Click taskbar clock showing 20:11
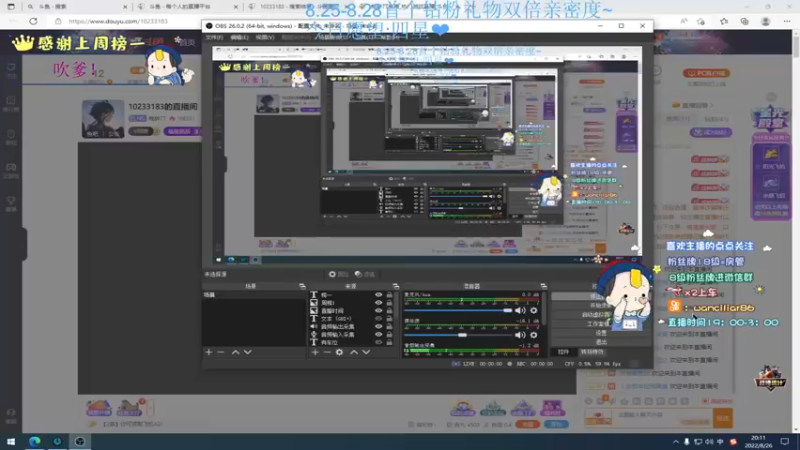800x450 pixels. point(759,442)
